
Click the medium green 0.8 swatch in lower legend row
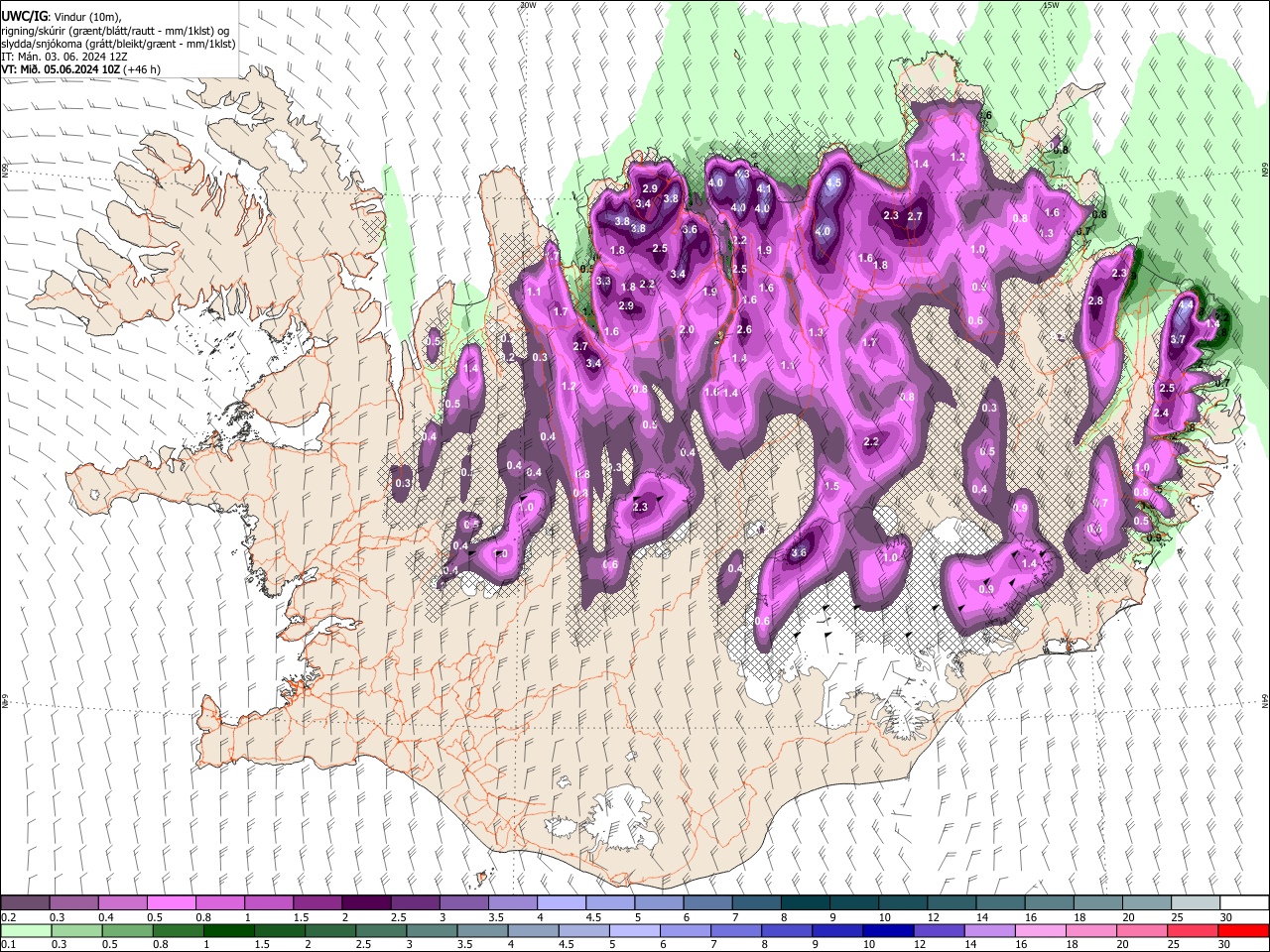click(x=178, y=930)
